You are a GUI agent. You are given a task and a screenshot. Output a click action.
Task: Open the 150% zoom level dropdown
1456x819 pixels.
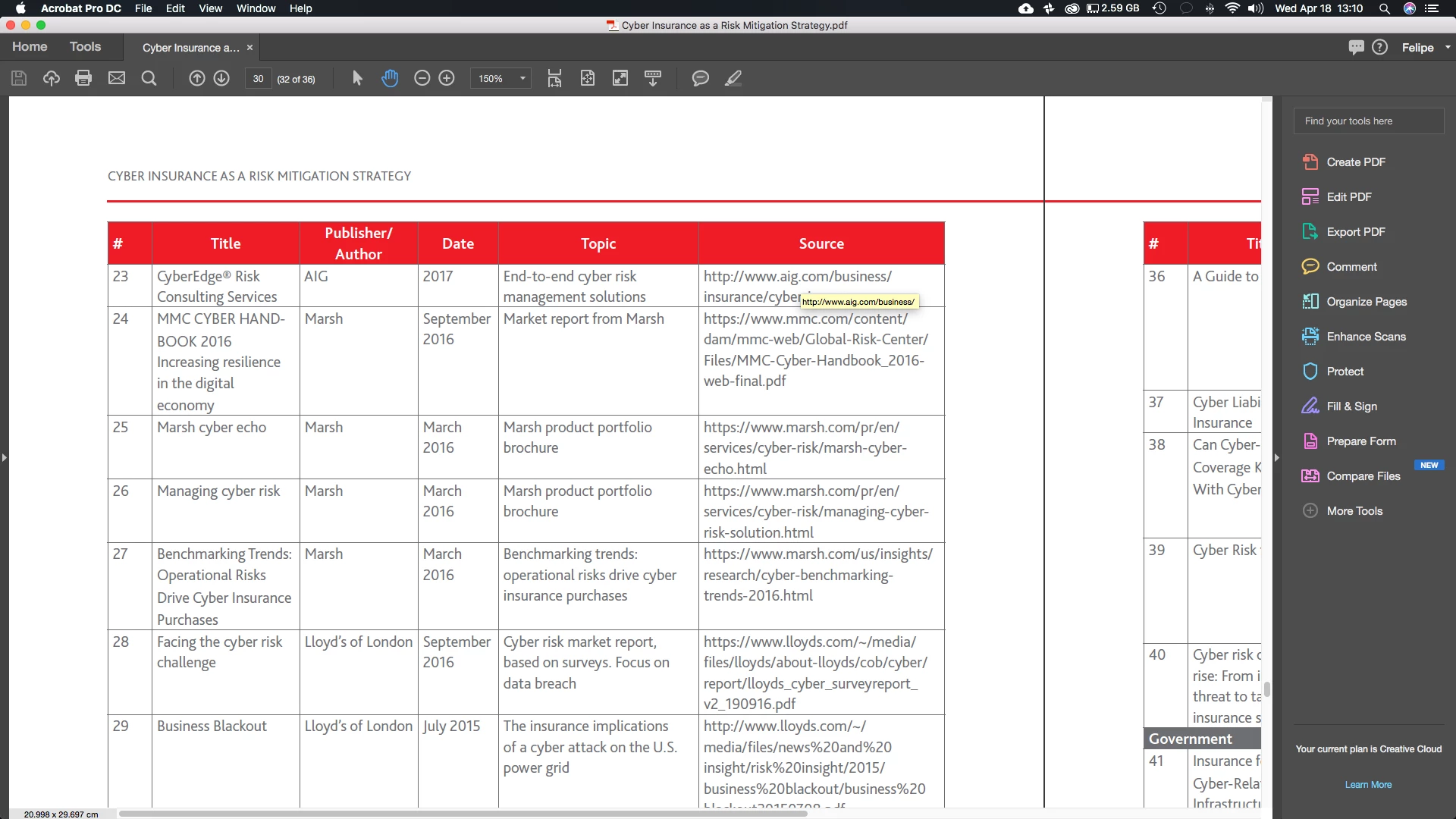tap(501, 78)
